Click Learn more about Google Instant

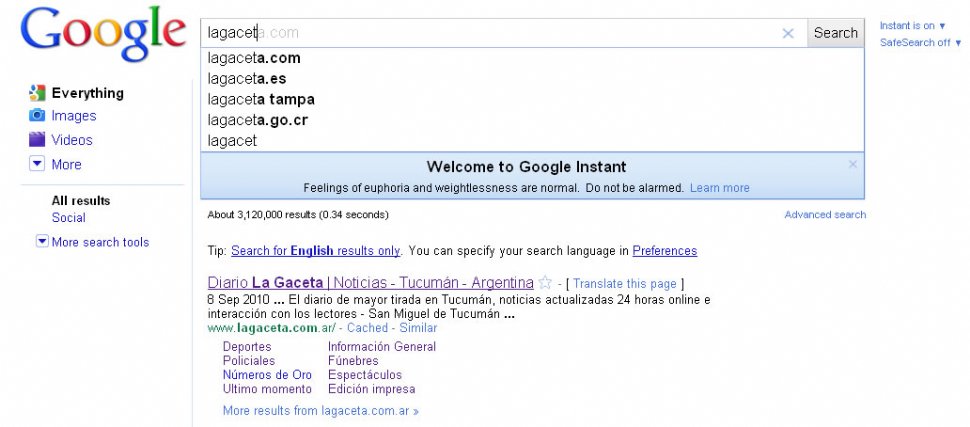pos(719,188)
